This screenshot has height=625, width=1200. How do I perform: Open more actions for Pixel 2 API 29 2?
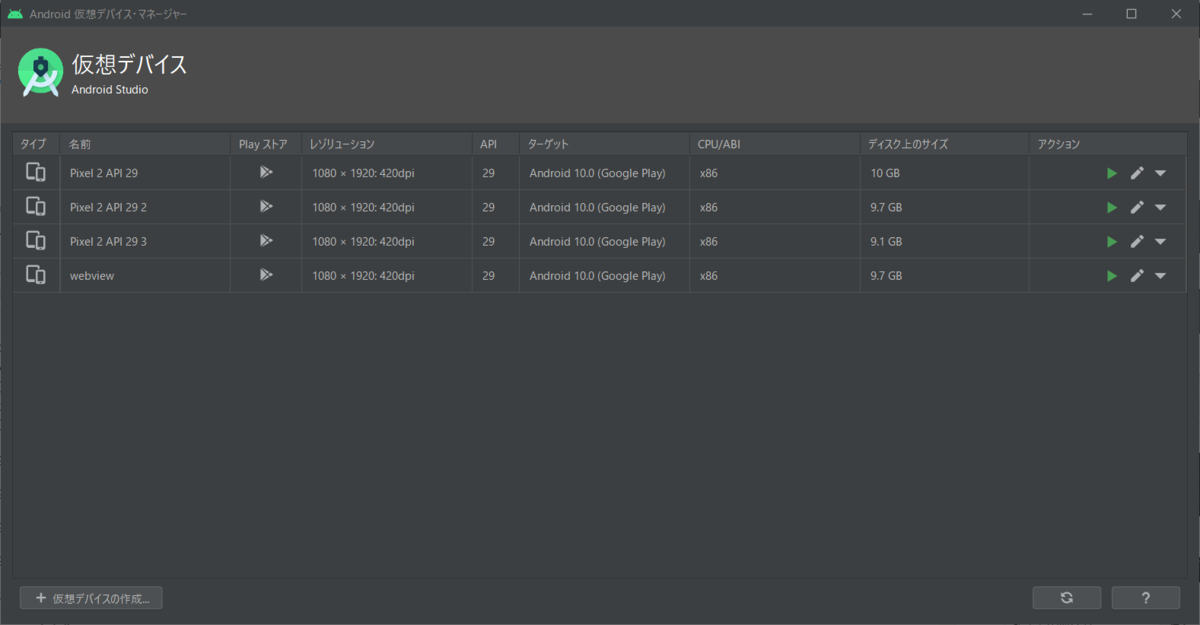pyautogui.click(x=1160, y=207)
